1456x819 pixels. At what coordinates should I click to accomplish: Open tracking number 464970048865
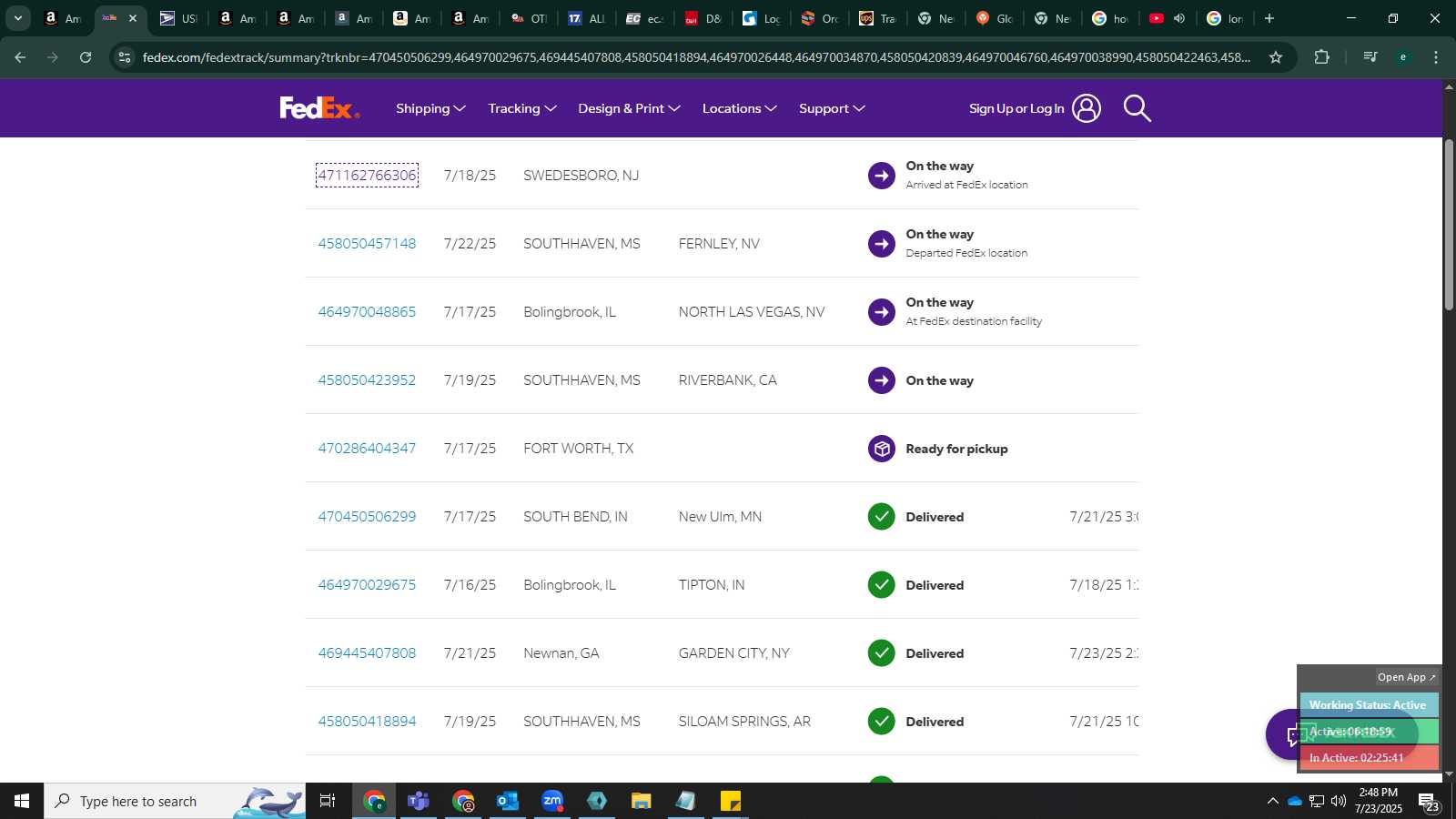pos(367,312)
